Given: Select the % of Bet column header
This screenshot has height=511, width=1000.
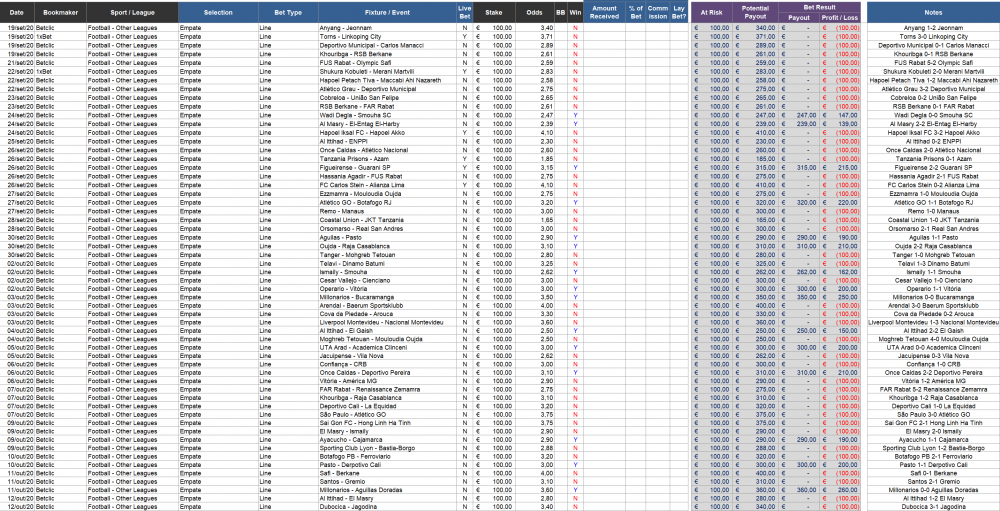Looking at the screenshot, I should (635, 12).
